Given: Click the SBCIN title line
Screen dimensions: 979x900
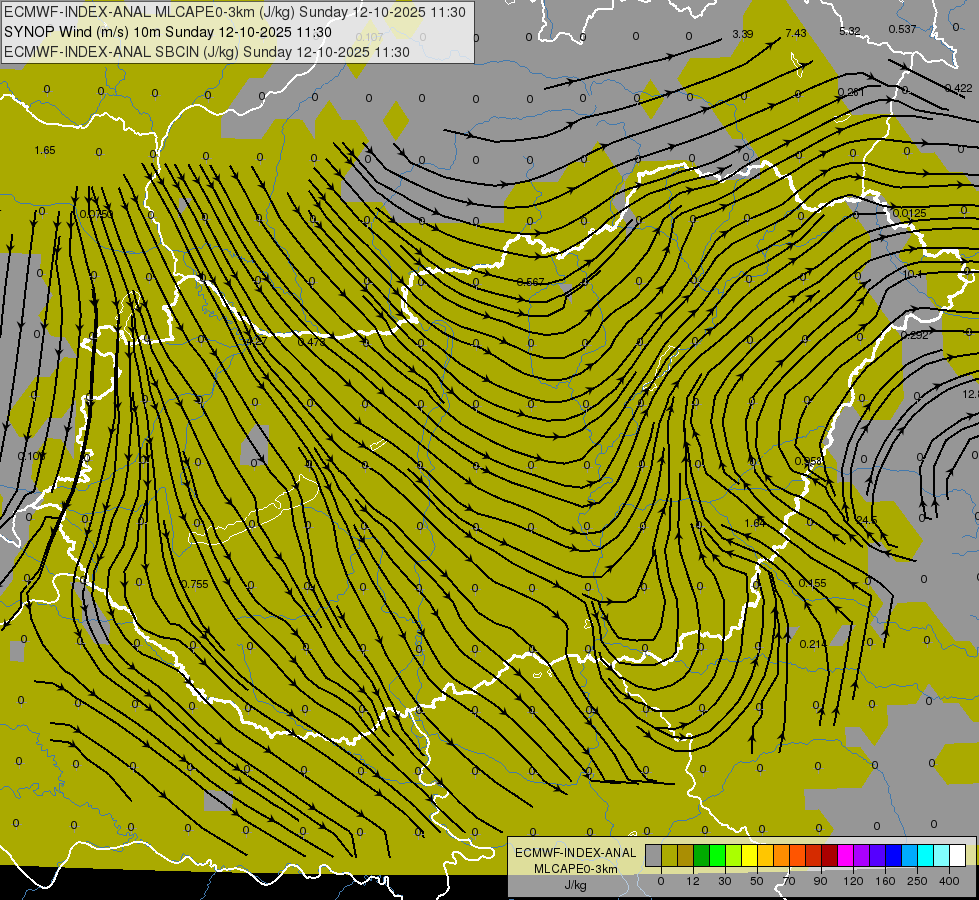Looking at the screenshot, I should [x=207, y=52].
